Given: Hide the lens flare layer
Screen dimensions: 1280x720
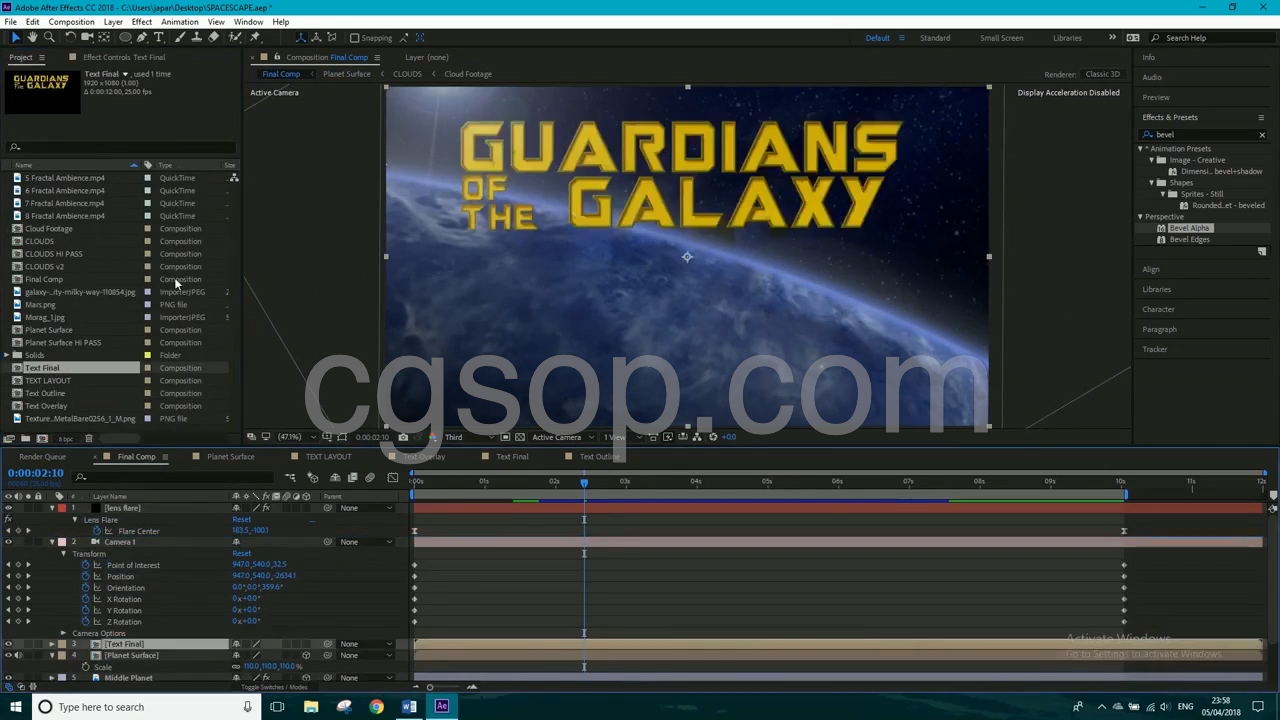Looking at the screenshot, I should (x=8, y=508).
